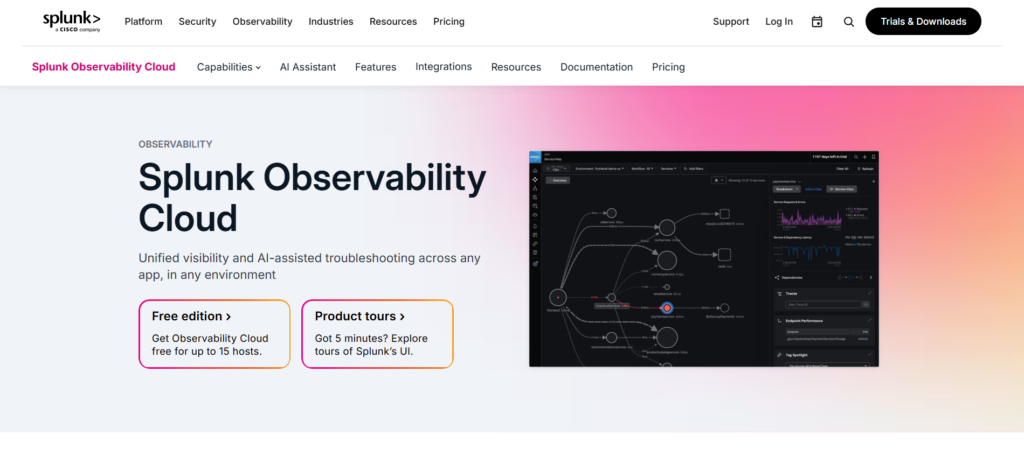The height and width of the screenshot is (463, 1024).
Task: Click the Splunk logo
Action: tap(72, 22)
